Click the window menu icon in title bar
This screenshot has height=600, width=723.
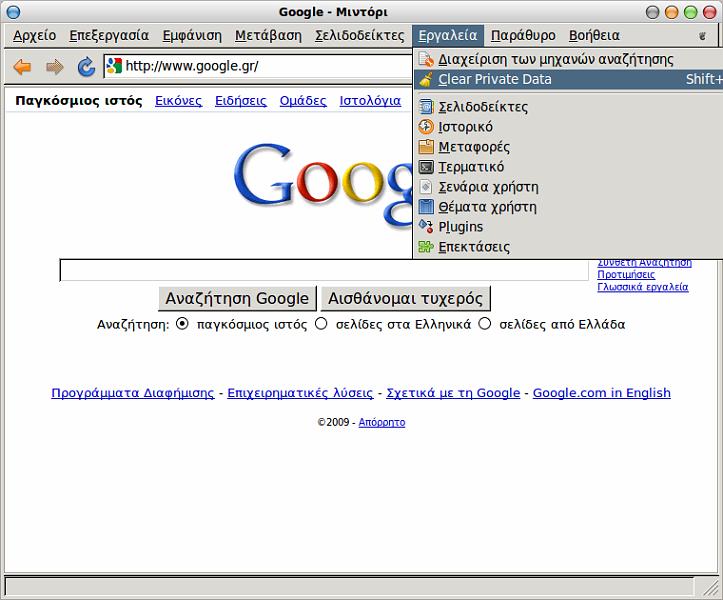13,12
